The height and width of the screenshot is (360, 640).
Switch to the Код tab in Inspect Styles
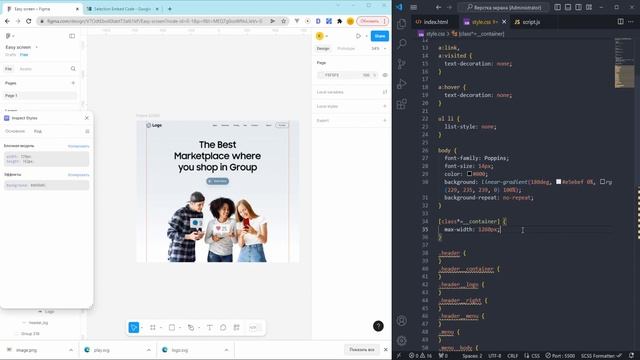38,131
